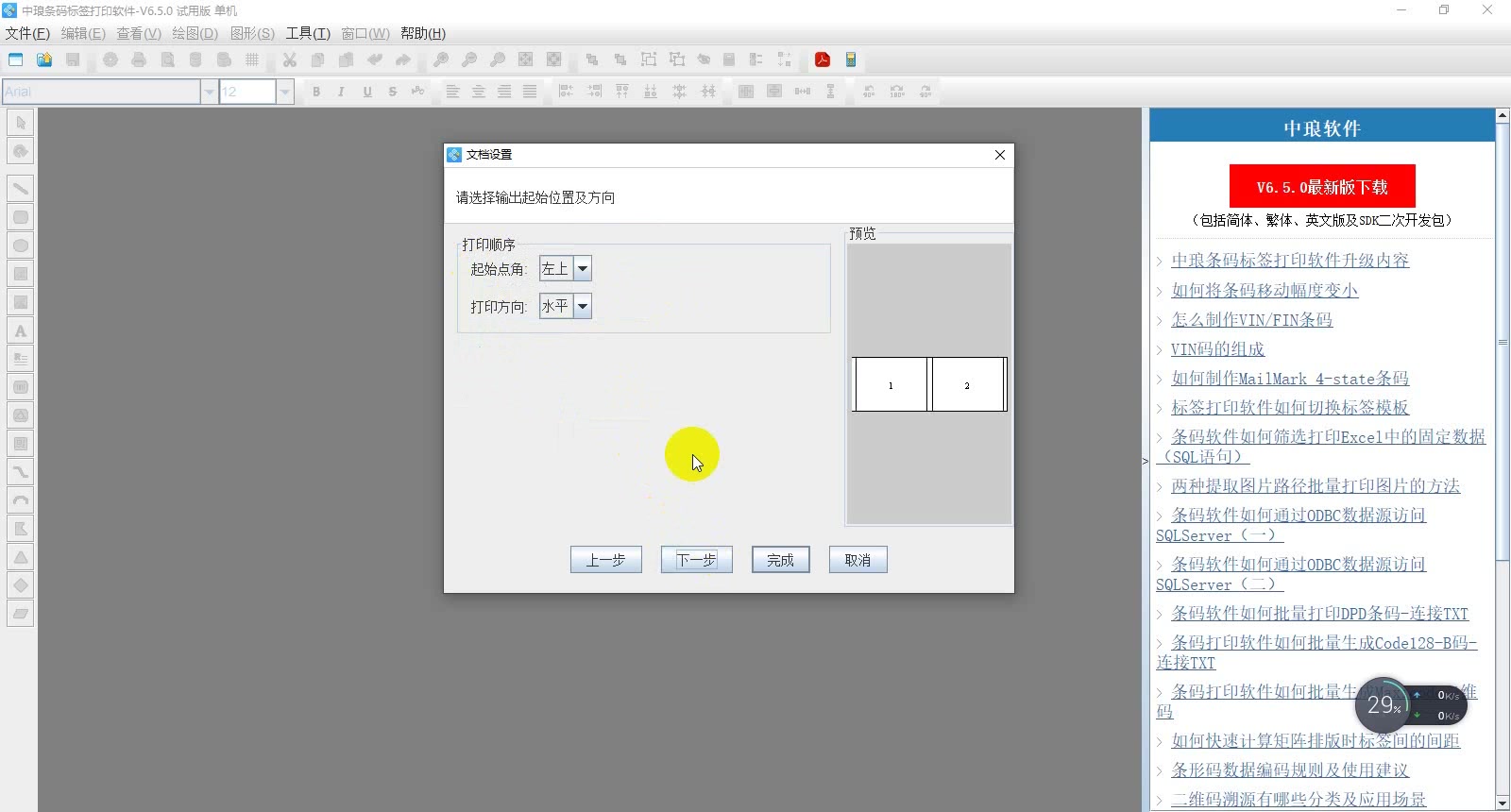The height and width of the screenshot is (812, 1511).
Task: Click the 完成 button
Action: tap(781, 560)
